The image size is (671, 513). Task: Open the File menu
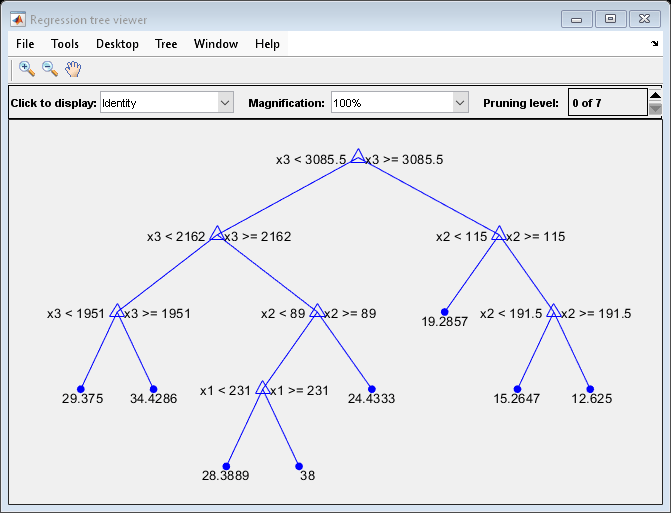25,44
